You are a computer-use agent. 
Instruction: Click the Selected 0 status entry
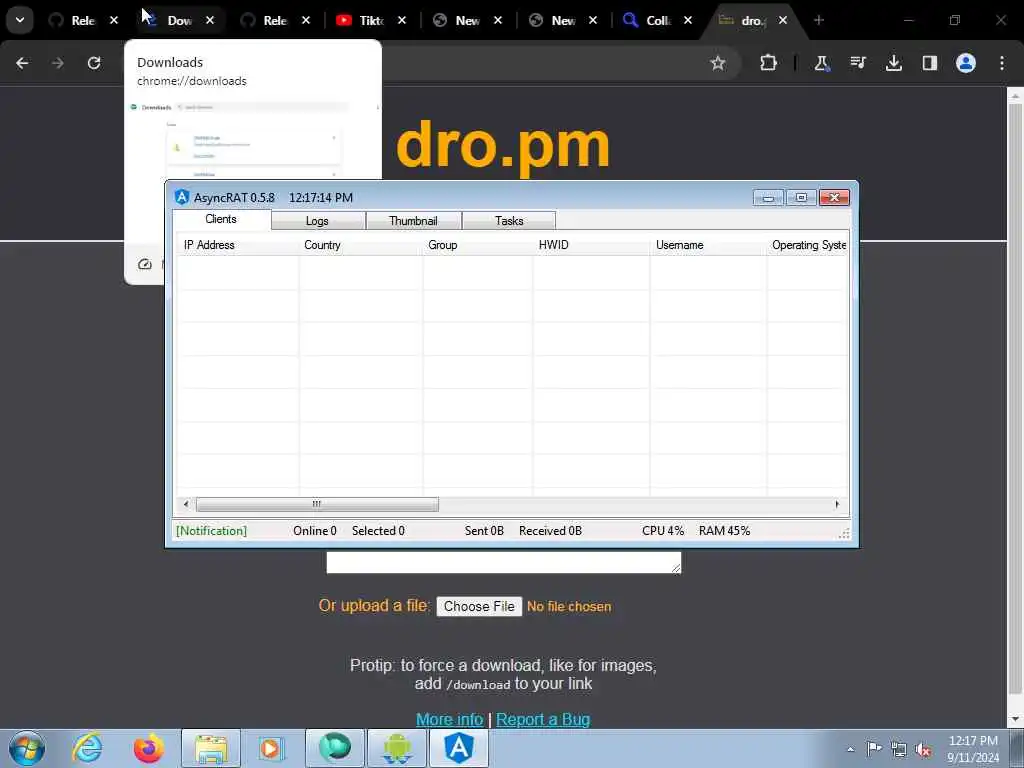(378, 531)
